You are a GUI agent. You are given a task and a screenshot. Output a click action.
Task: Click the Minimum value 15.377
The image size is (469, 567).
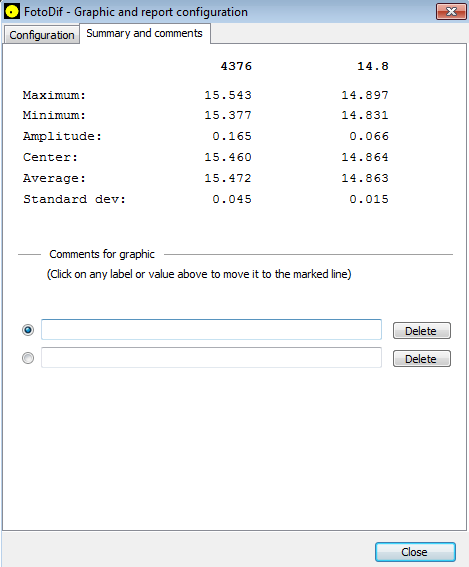(x=228, y=115)
